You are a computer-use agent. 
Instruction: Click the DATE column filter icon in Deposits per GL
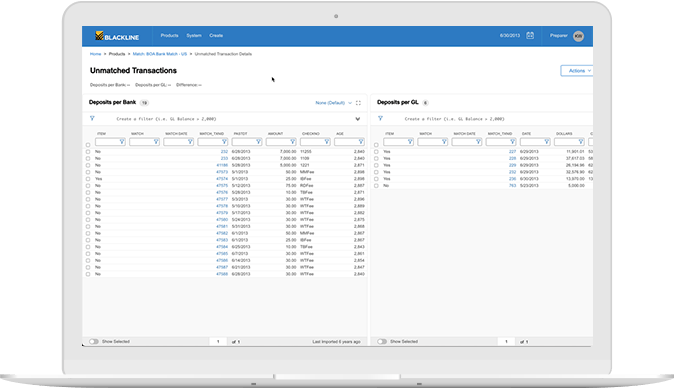(x=546, y=141)
